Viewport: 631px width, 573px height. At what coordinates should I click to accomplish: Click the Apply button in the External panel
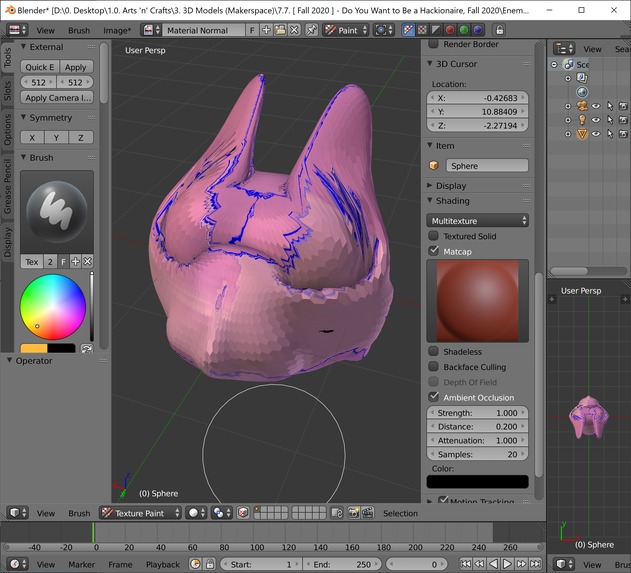coord(76,67)
